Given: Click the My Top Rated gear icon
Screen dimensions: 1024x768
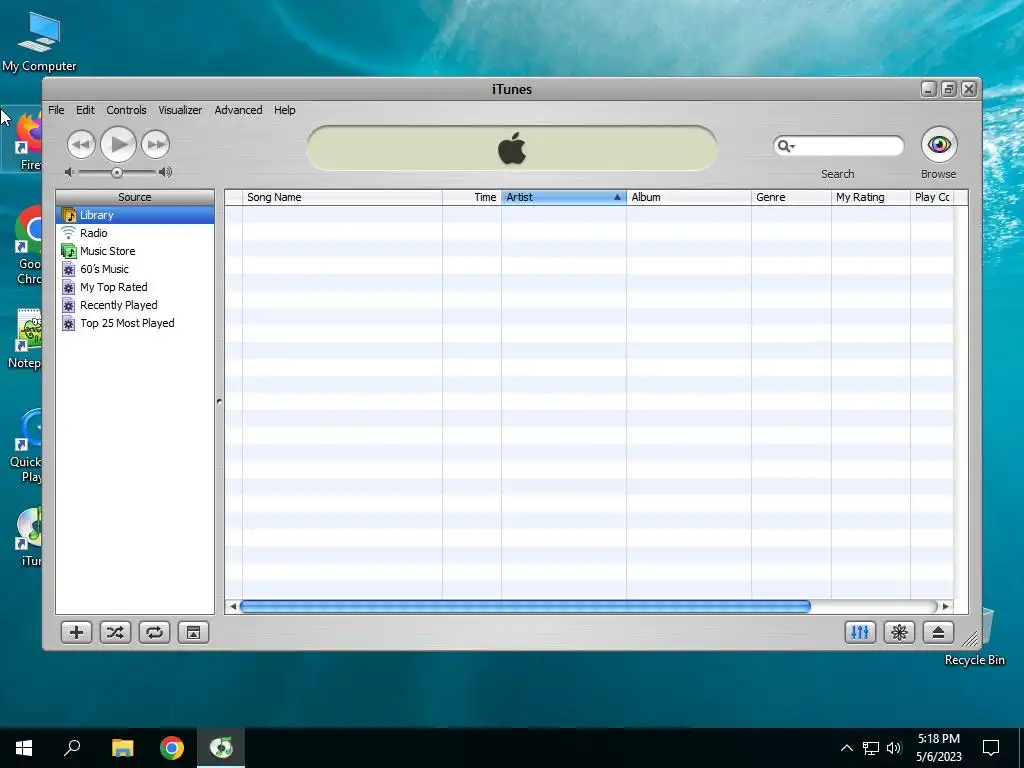Looking at the screenshot, I should coord(69,287).
